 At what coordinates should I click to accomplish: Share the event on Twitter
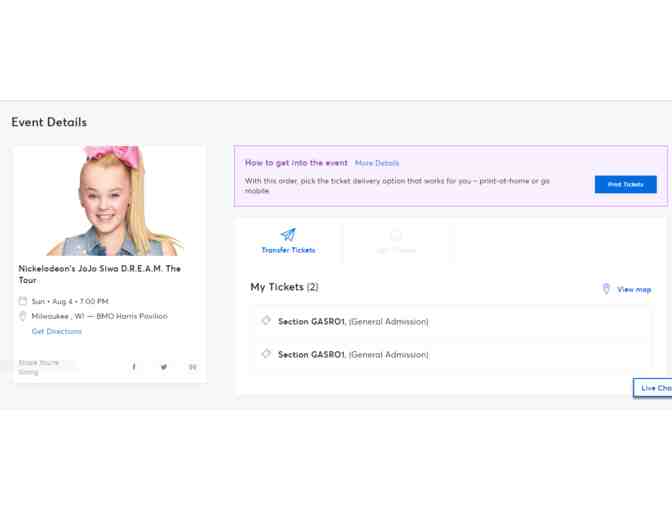(x=164, y=367)
